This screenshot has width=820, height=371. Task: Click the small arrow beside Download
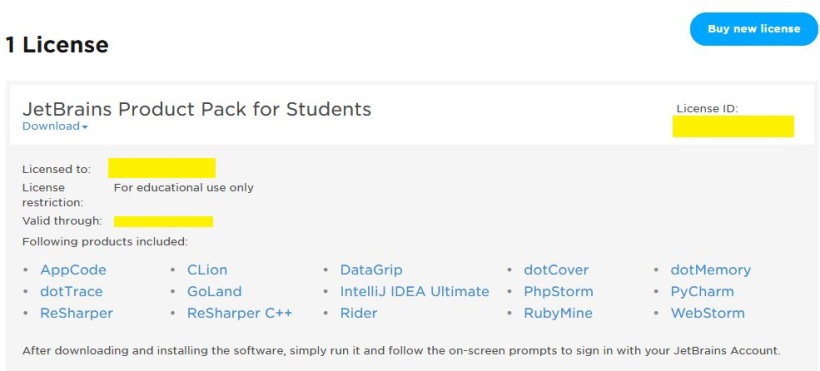click(x=85, y=127)
